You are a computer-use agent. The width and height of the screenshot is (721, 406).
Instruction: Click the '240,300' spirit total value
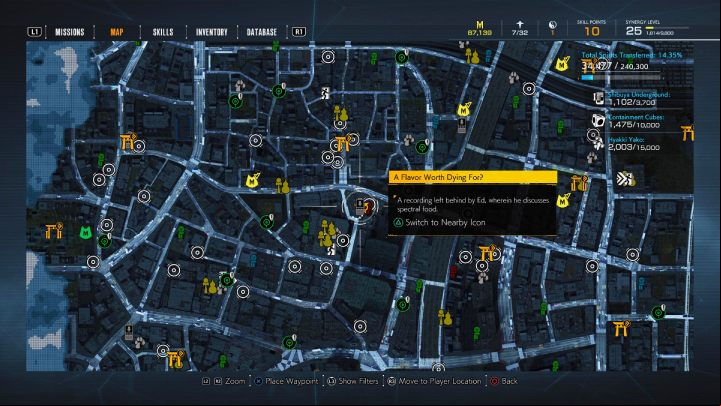coord(634,67)
